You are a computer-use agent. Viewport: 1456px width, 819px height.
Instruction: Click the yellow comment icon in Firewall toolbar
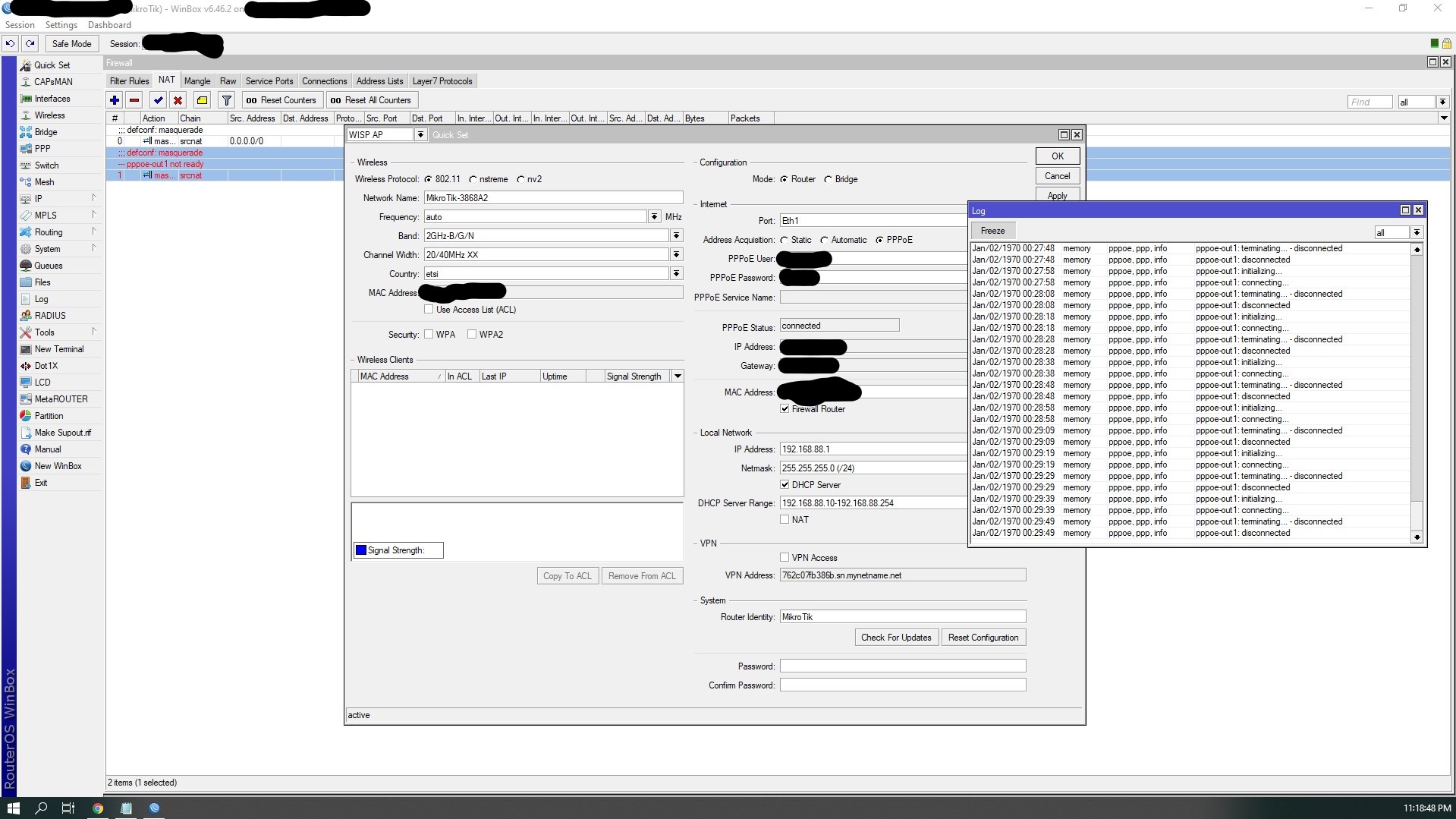coord(202,100)
